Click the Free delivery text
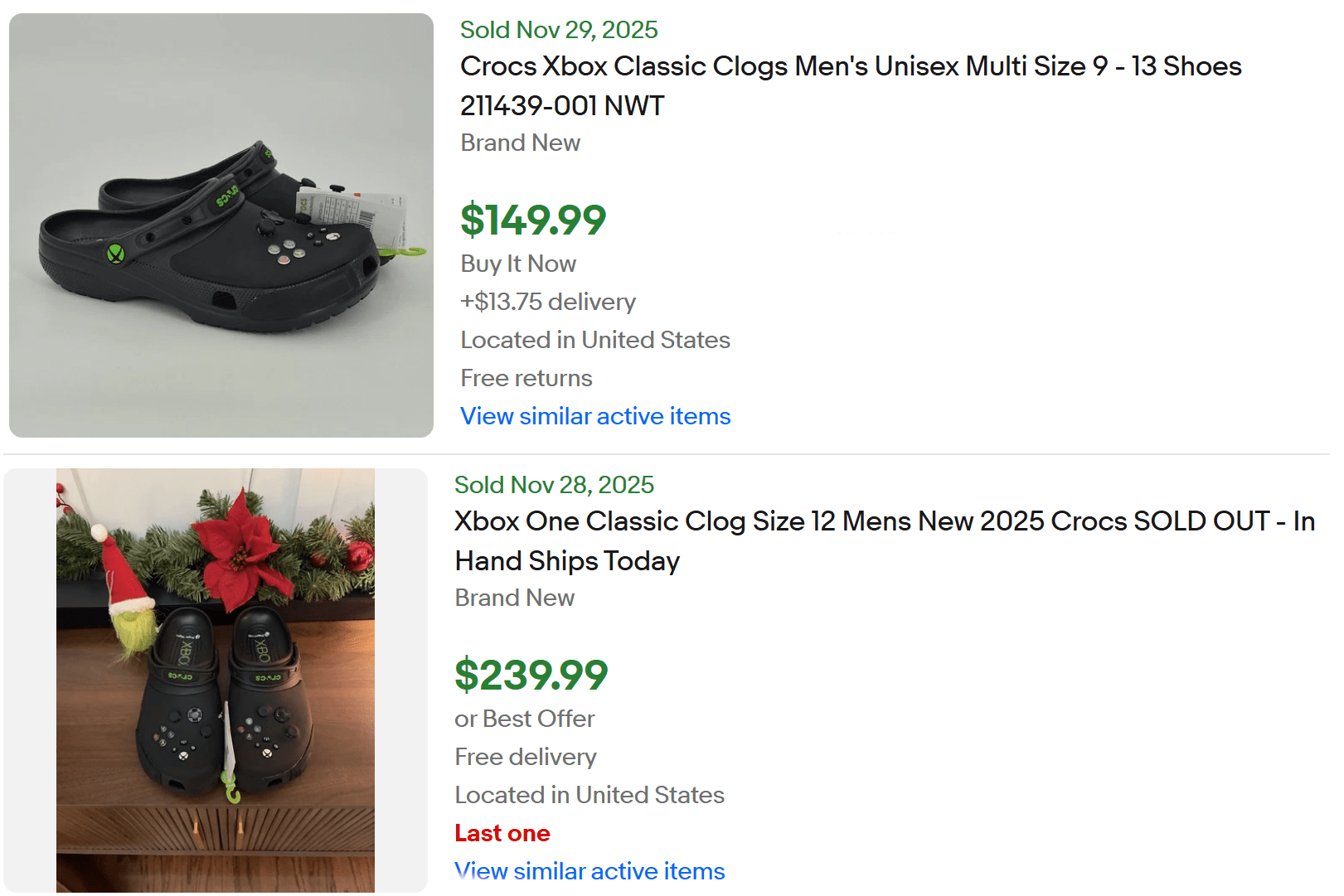Viewport: 1344px width, 896px height. click(525, 757)
